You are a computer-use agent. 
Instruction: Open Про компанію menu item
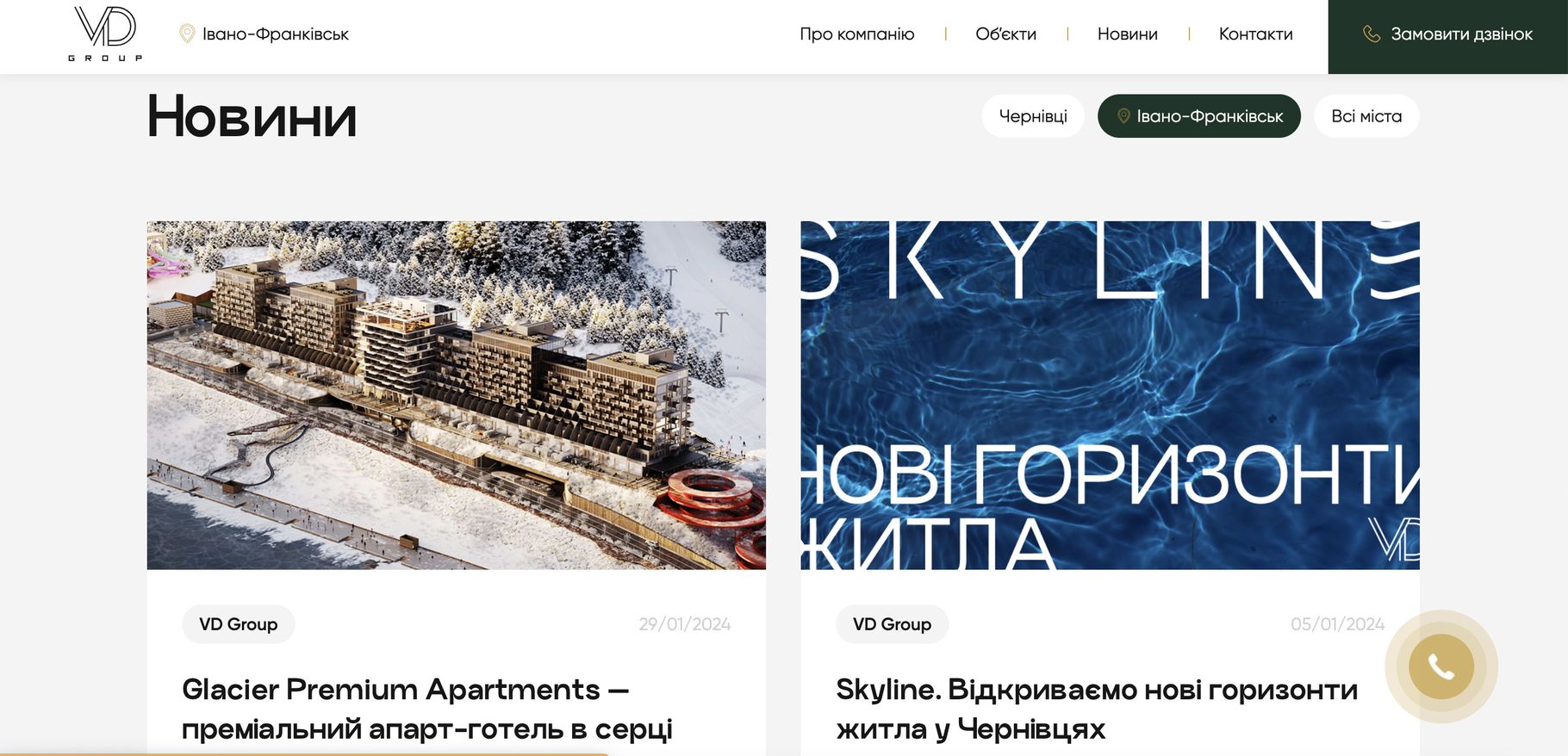point(856,34)
